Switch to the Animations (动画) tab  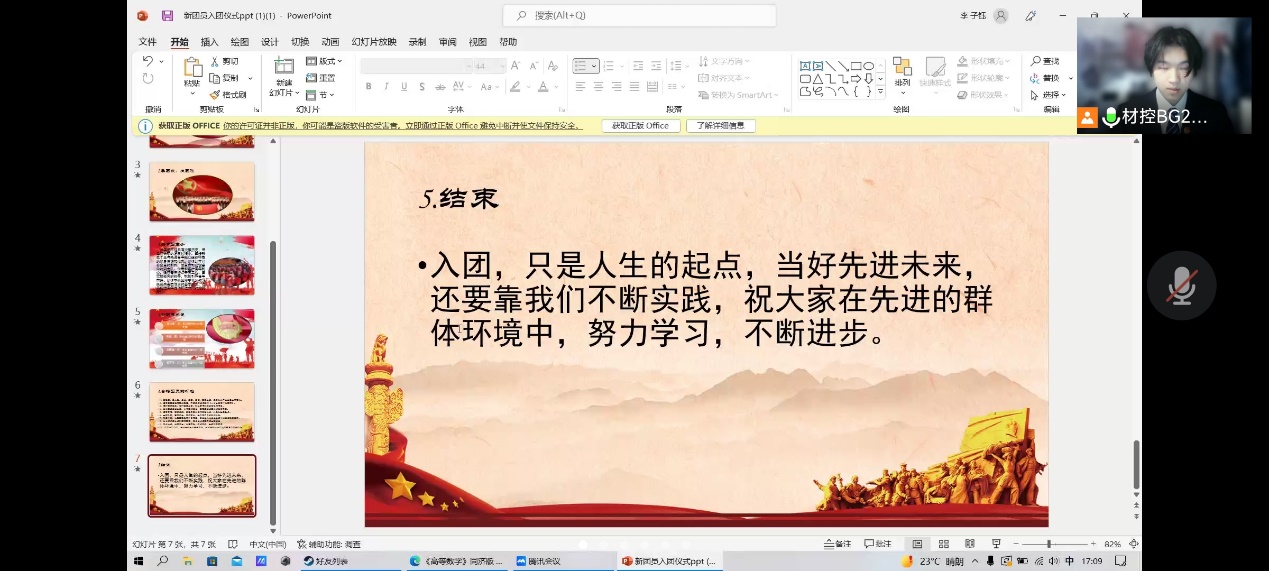coord(330,42)
